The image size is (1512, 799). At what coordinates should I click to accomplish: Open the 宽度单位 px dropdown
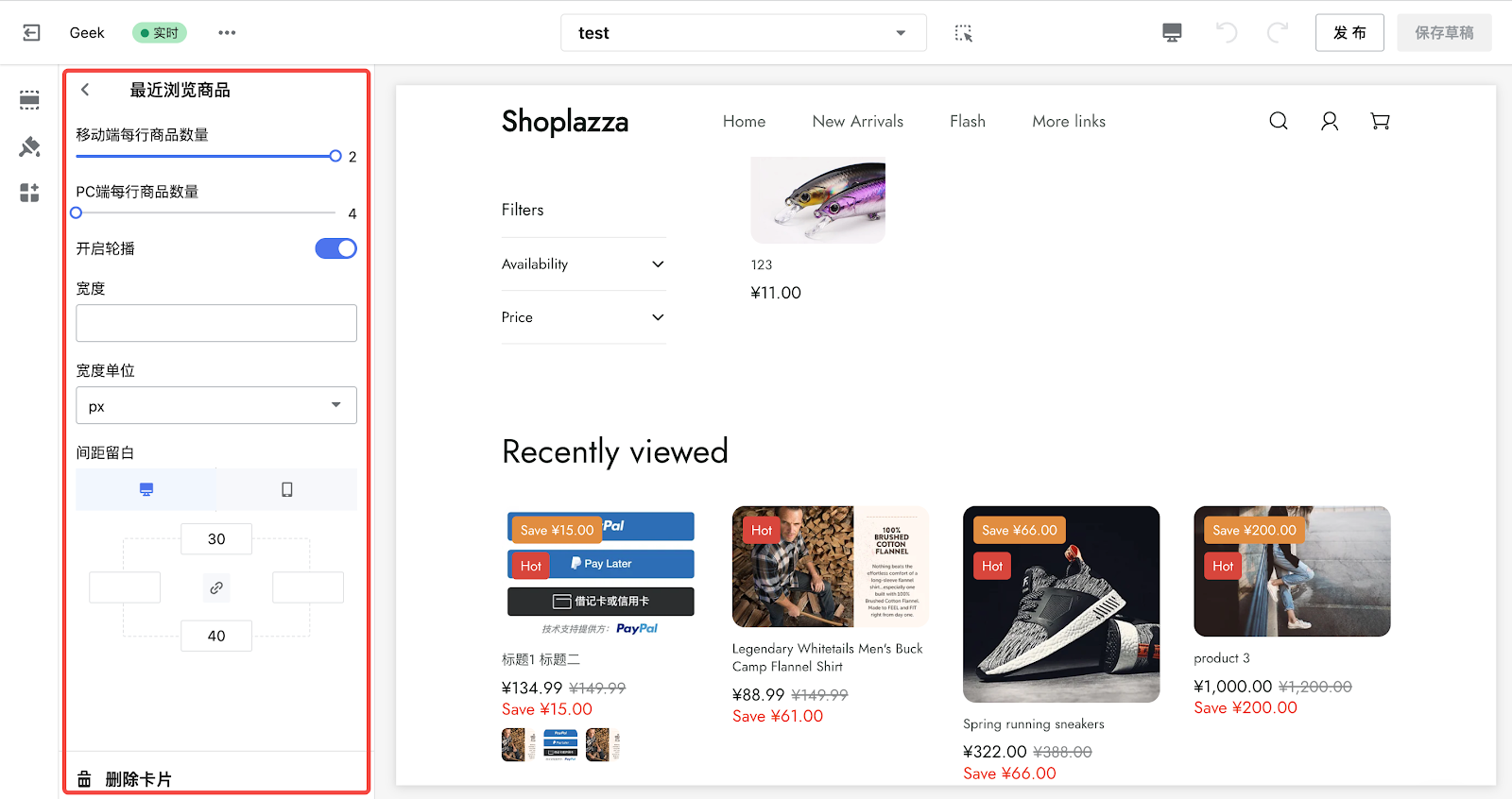pos(216,405)
